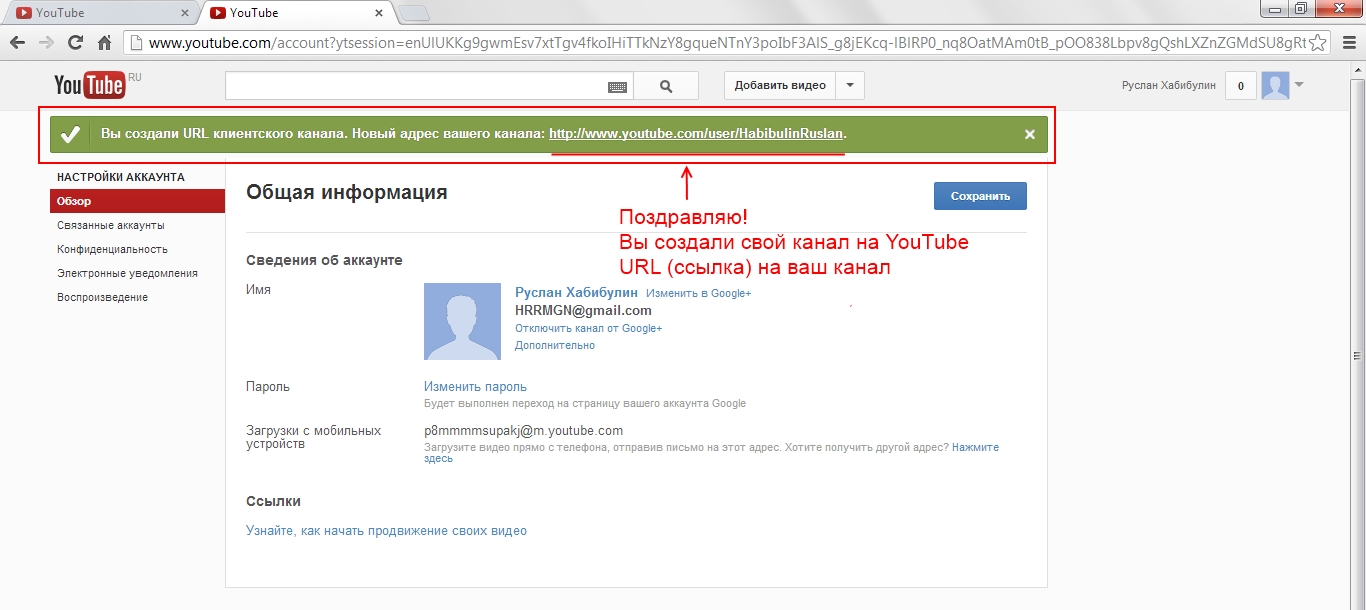Expand dropdown next to Добавить видео
The image size is (1366, 610).
[850, 86]
